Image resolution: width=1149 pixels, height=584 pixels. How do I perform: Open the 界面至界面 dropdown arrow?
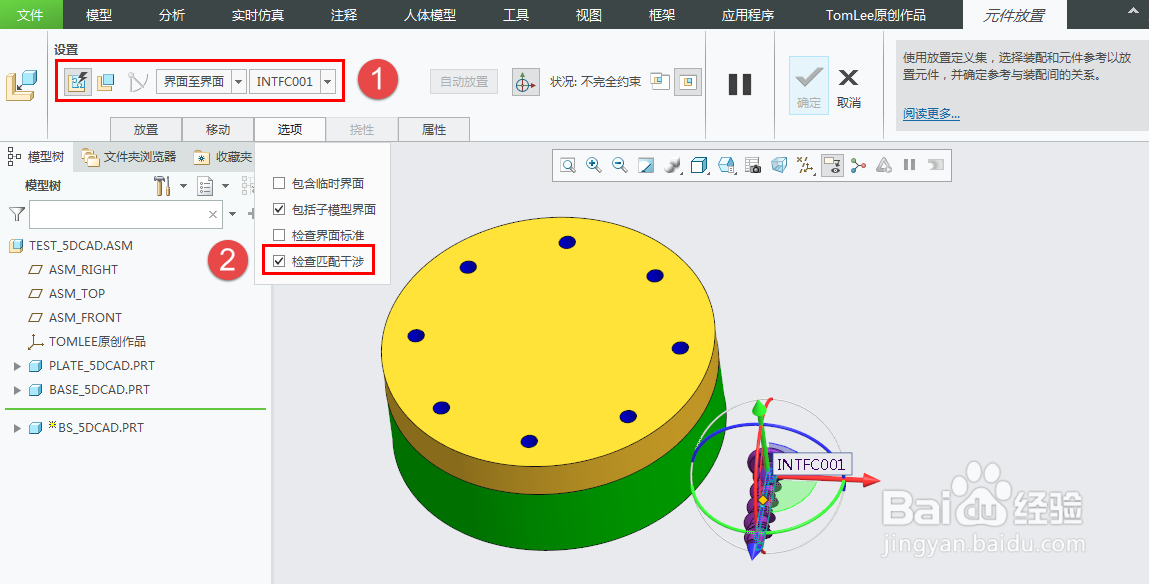[238, 82]
